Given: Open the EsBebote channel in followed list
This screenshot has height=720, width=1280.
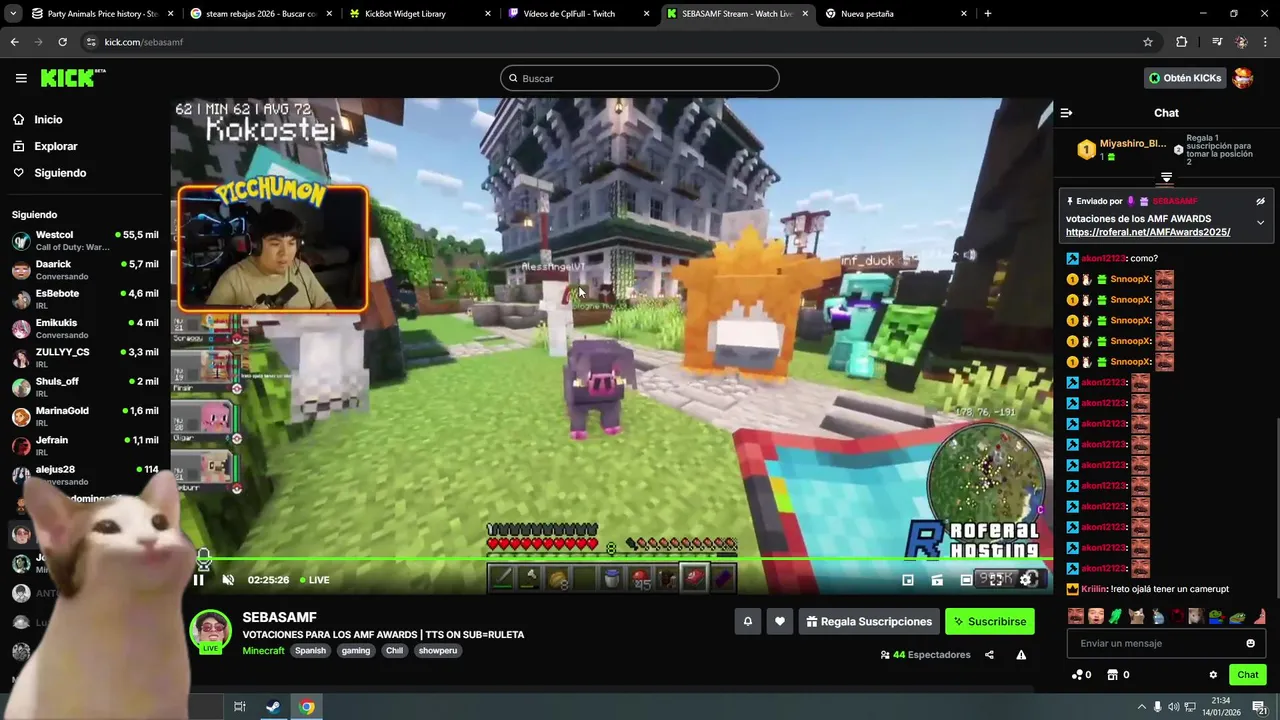Looking at the screenshot, I should pos(85,299).
